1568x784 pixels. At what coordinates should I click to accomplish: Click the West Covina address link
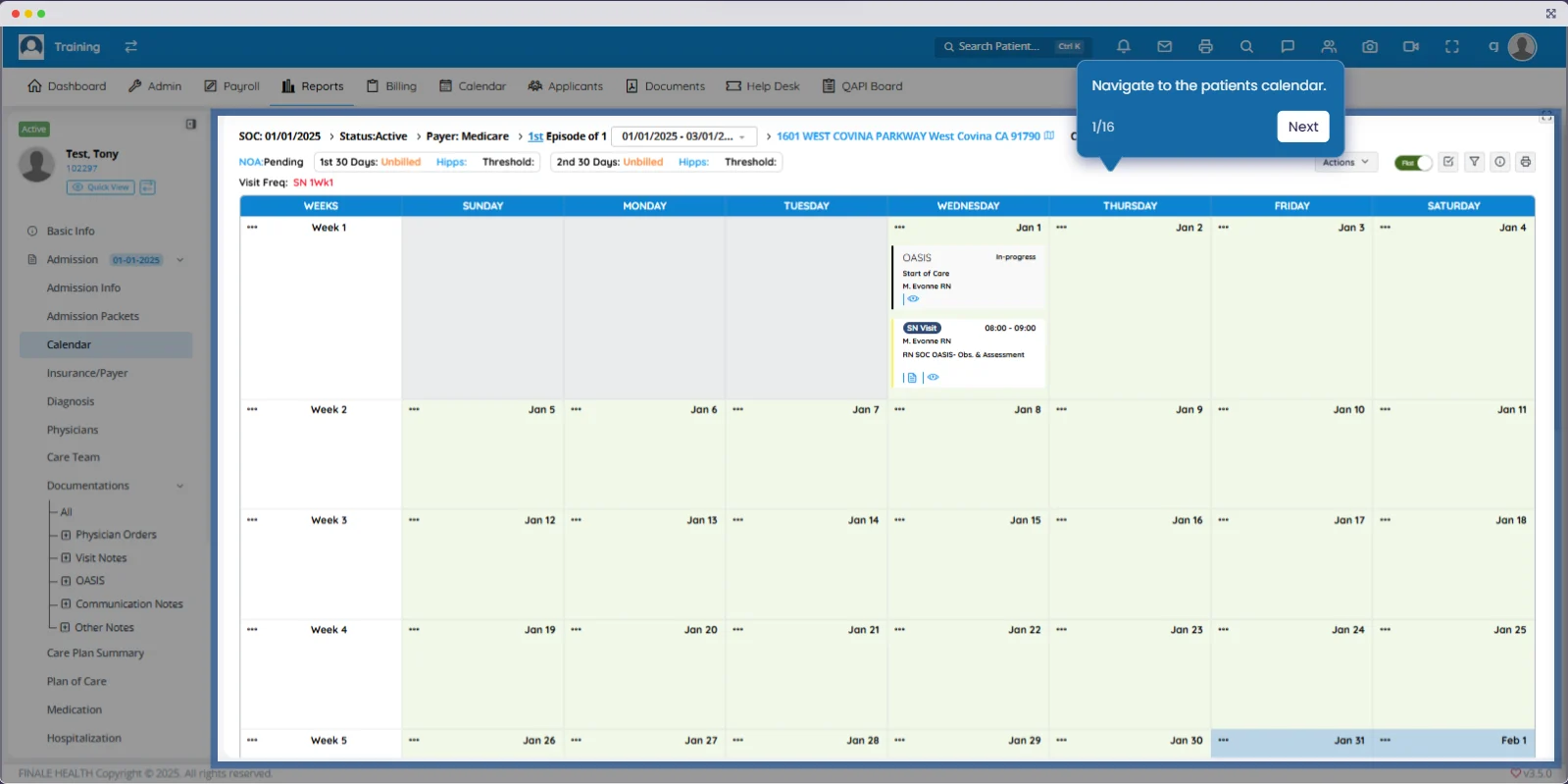(908, 136)
